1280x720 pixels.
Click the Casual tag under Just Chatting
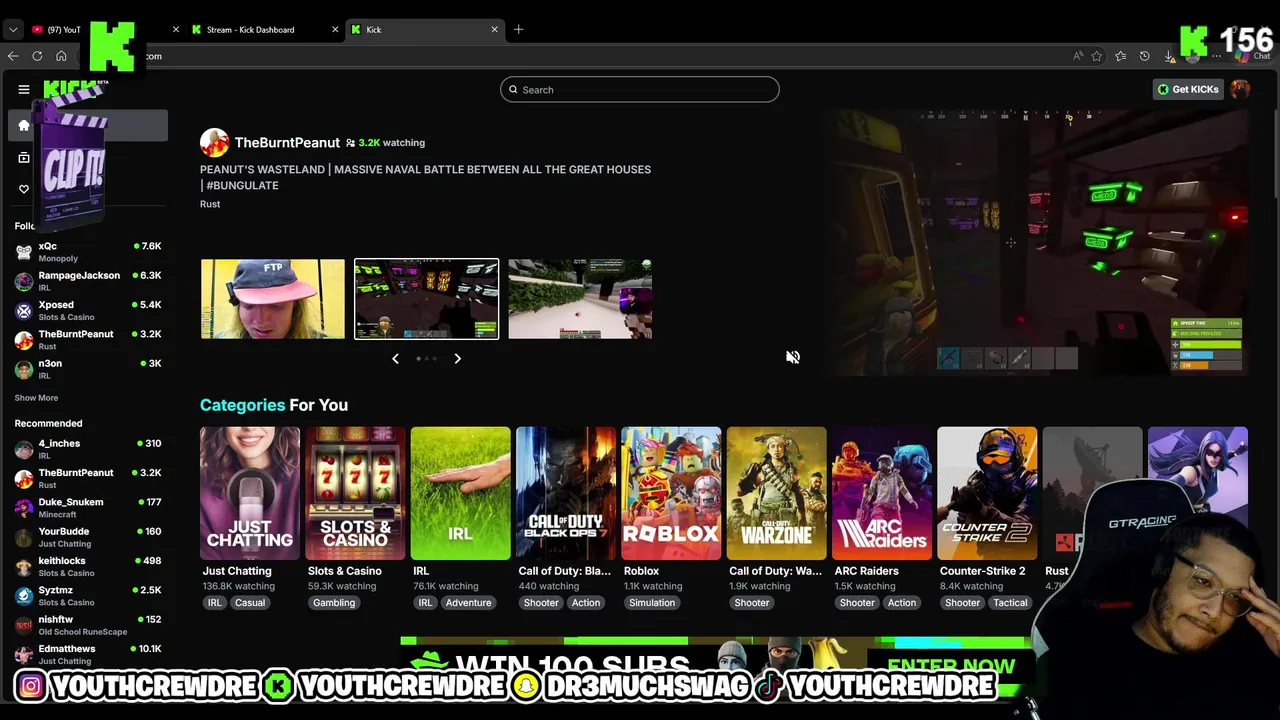[250, 603]
